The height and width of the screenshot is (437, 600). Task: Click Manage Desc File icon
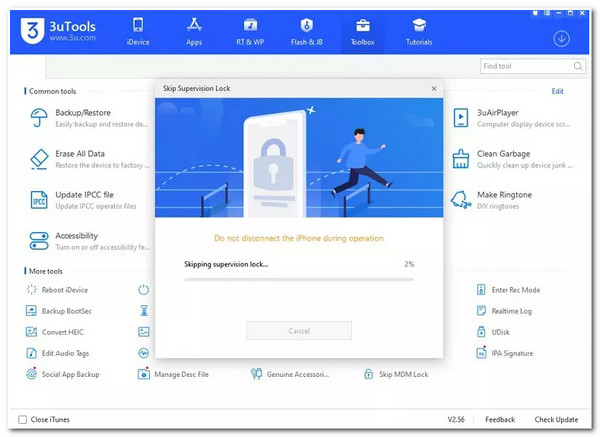143,373
